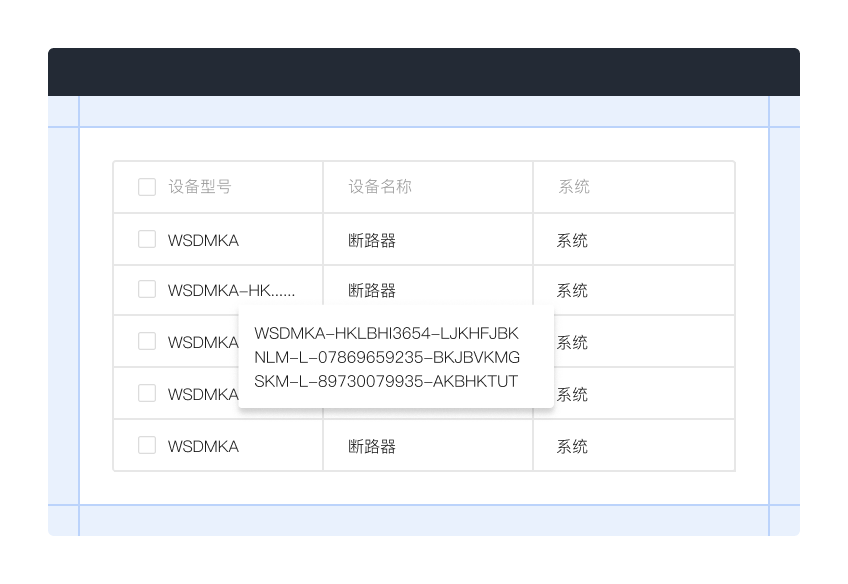
Task: Click the 设备名称 column header
Action: coord(380,187)
